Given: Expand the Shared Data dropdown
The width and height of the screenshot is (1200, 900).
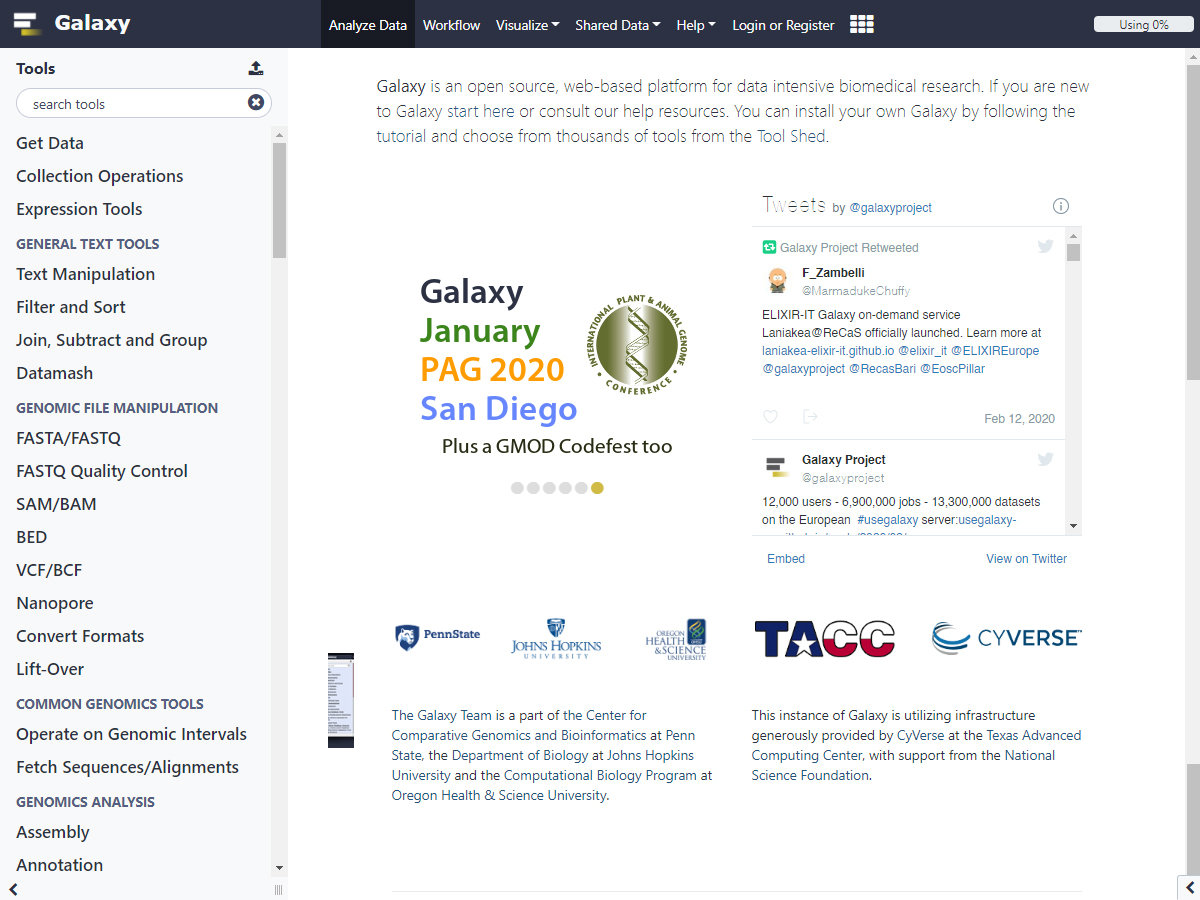Looking at the screenshot, I should click(x=617, y=25).
